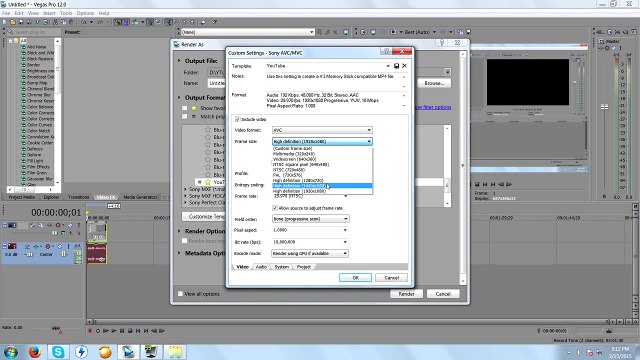Expand the Render Options section
Image resolution: width=640 pixels, height=360 pixels.
179,231
